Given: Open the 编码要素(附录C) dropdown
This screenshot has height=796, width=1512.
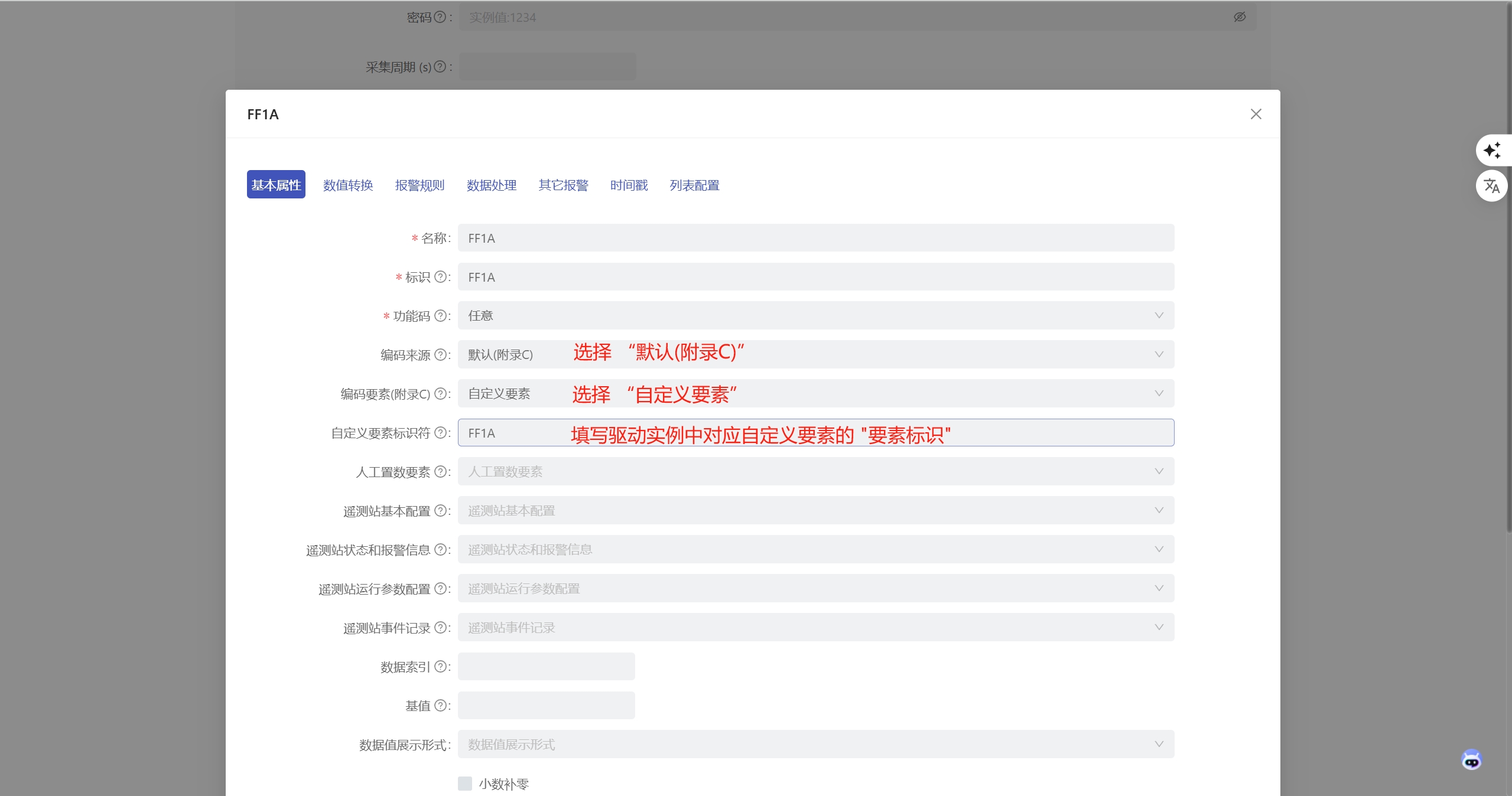Looking at the screenshot, I should tap(815, 393).
